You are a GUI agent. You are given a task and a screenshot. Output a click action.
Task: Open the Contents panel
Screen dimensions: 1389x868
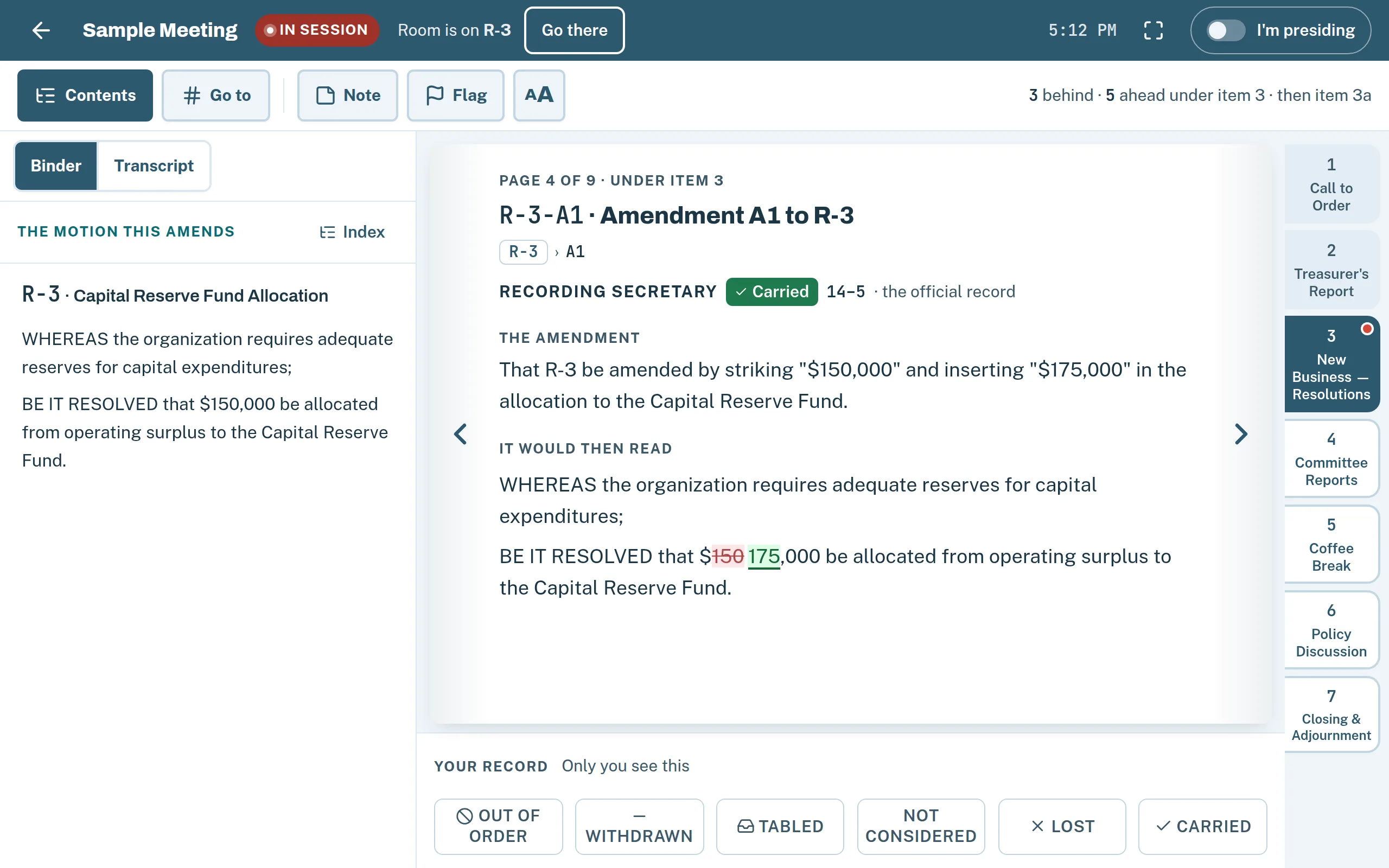pos(85,95)
